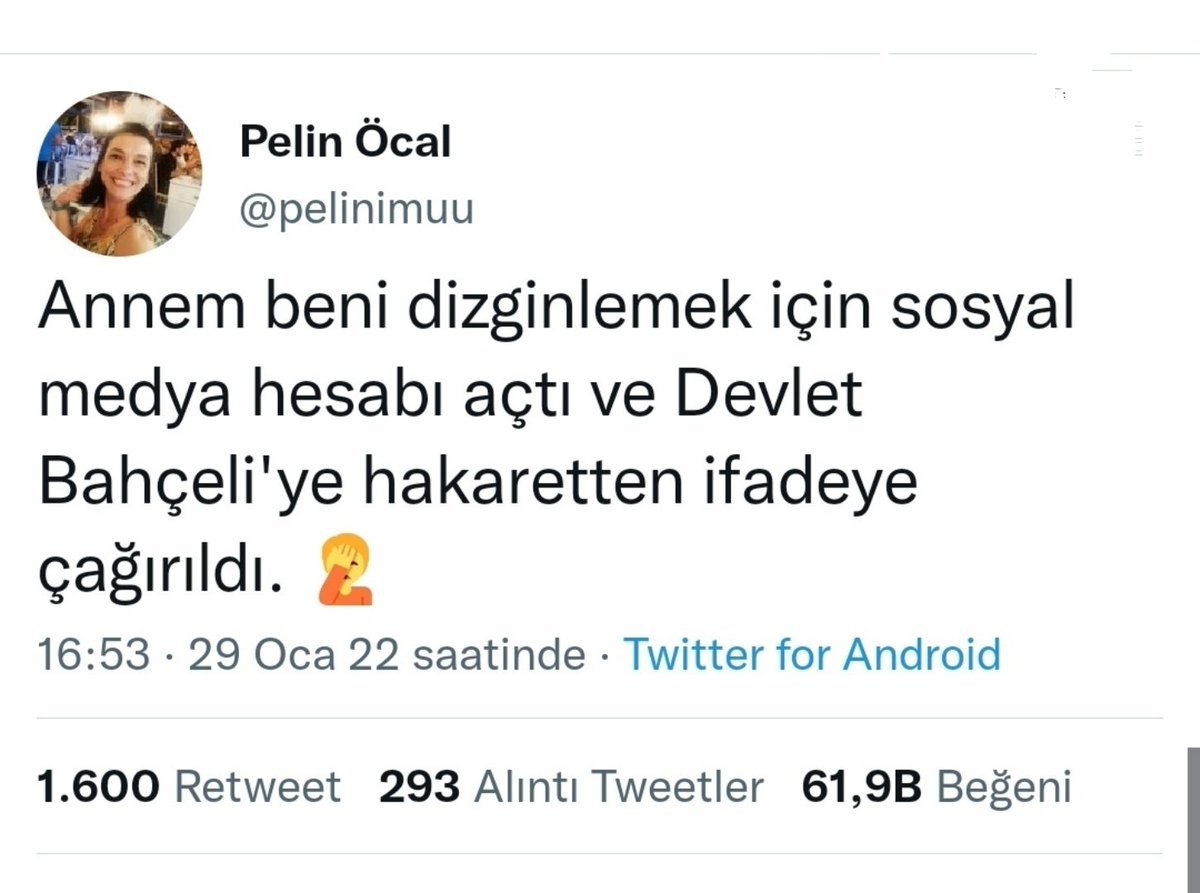Show the 61,9B Beğeni list
Screen dimensions: 1200x893
936,787
